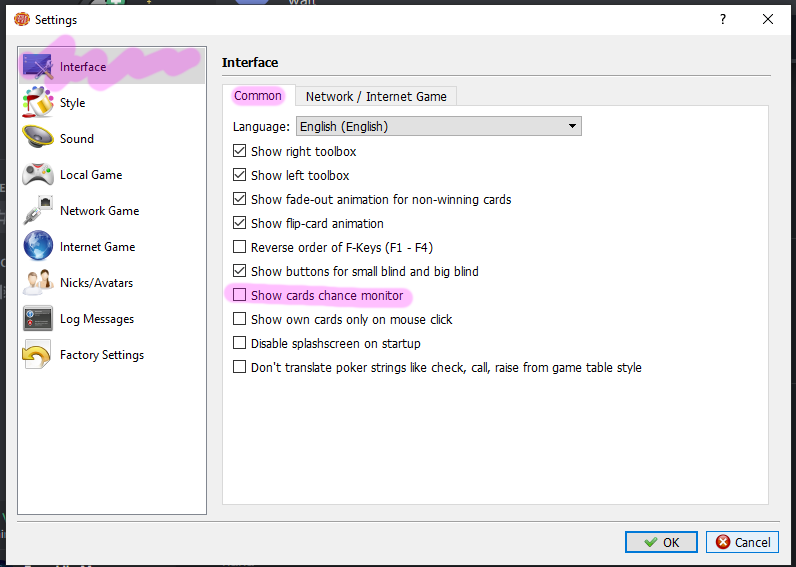Open the Language dropdown
Image resolution: width=796 pixels, height=567 pixels.
[438, 127]
